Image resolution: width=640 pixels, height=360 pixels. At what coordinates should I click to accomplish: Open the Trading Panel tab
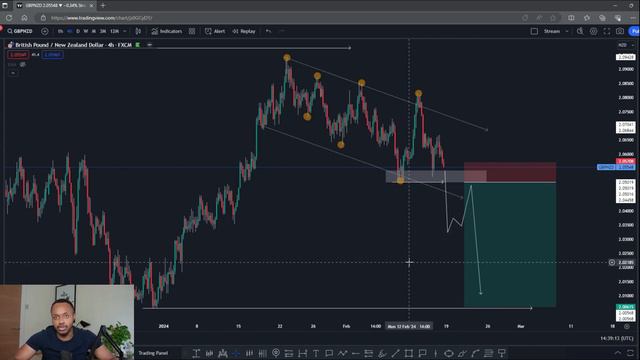(x=153, y=353)
